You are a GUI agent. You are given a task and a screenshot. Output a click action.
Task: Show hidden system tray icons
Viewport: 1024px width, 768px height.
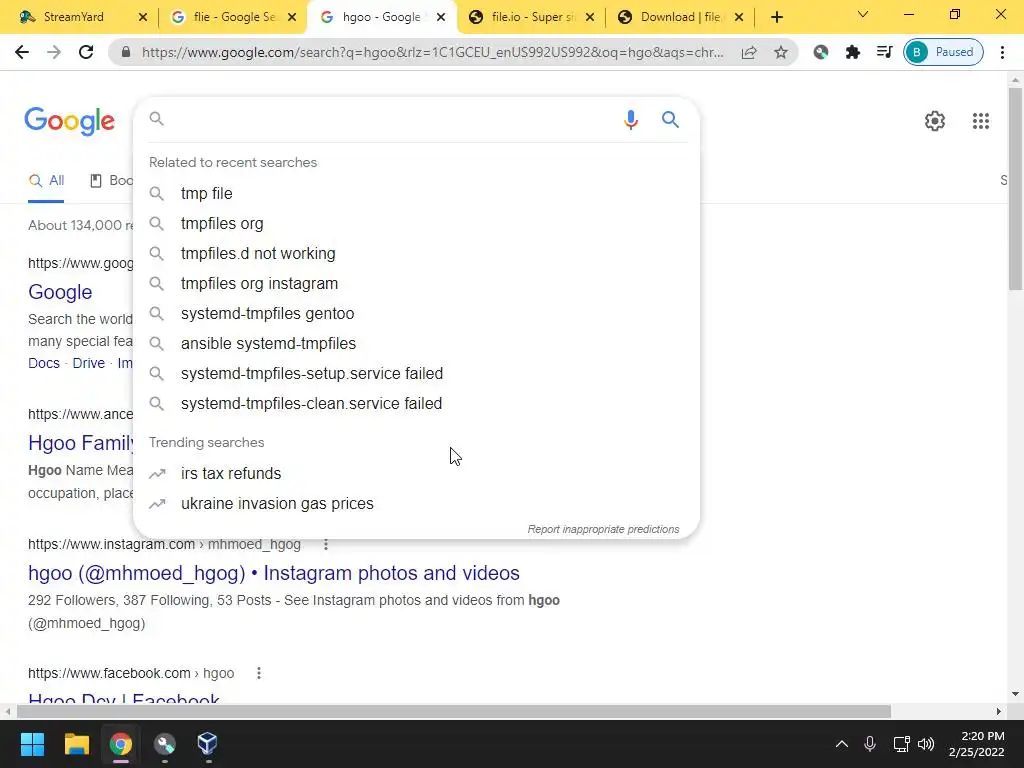pos(842,744)
